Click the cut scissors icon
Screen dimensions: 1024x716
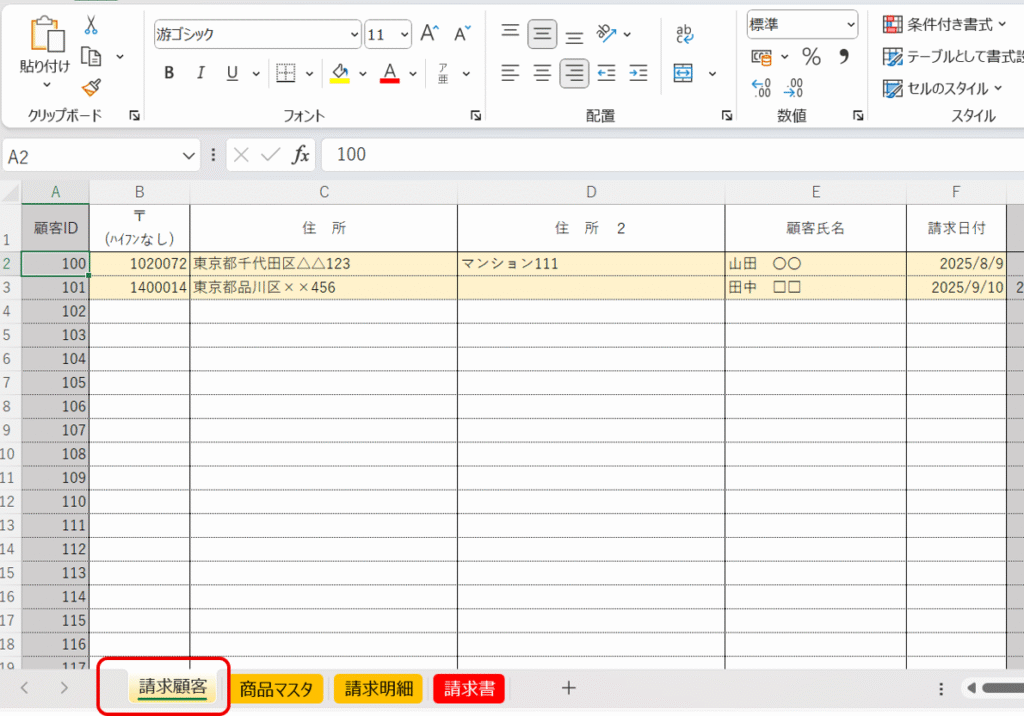[91, 26]
